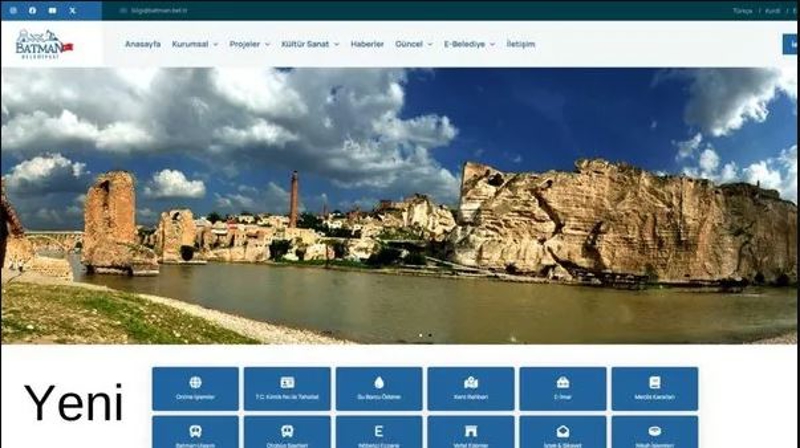
Task: Open the X (Twitter) profile icon
Action: click(72, 10)
